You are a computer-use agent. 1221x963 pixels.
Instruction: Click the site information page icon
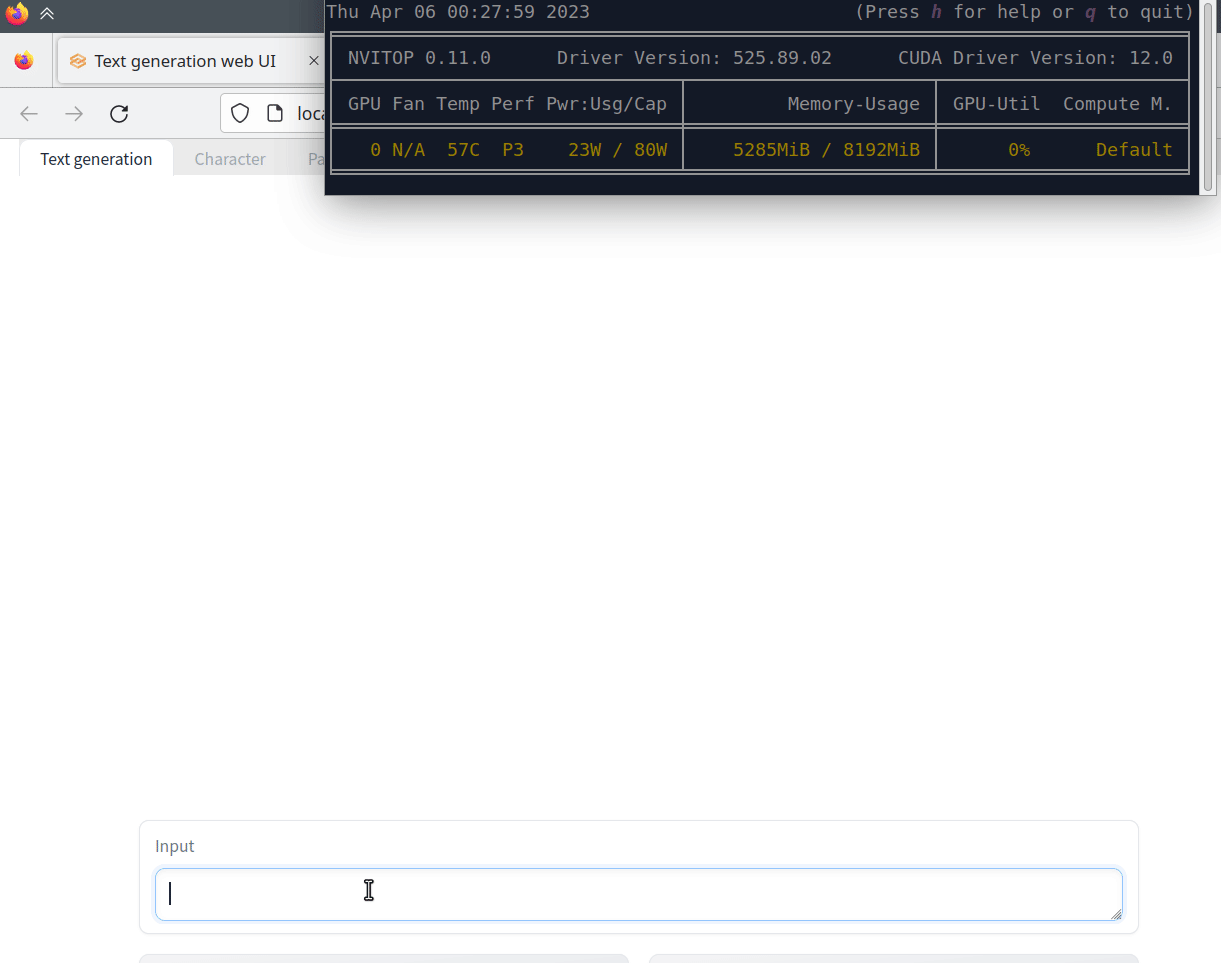pyautogui.click(x=274, y=113)
